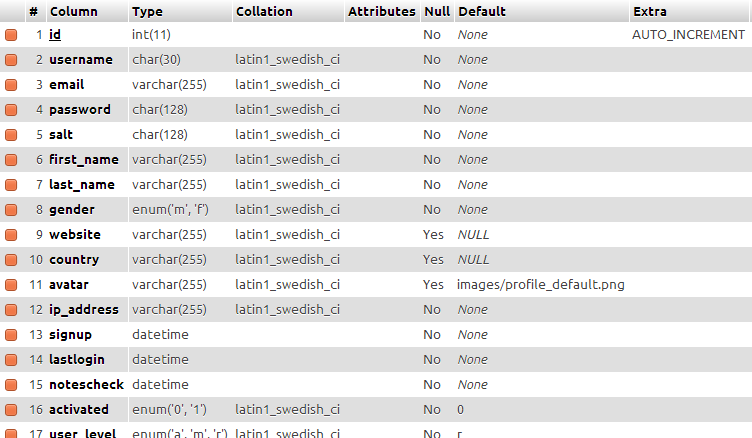
Task: Click the Column header
Action: point(73,12)
